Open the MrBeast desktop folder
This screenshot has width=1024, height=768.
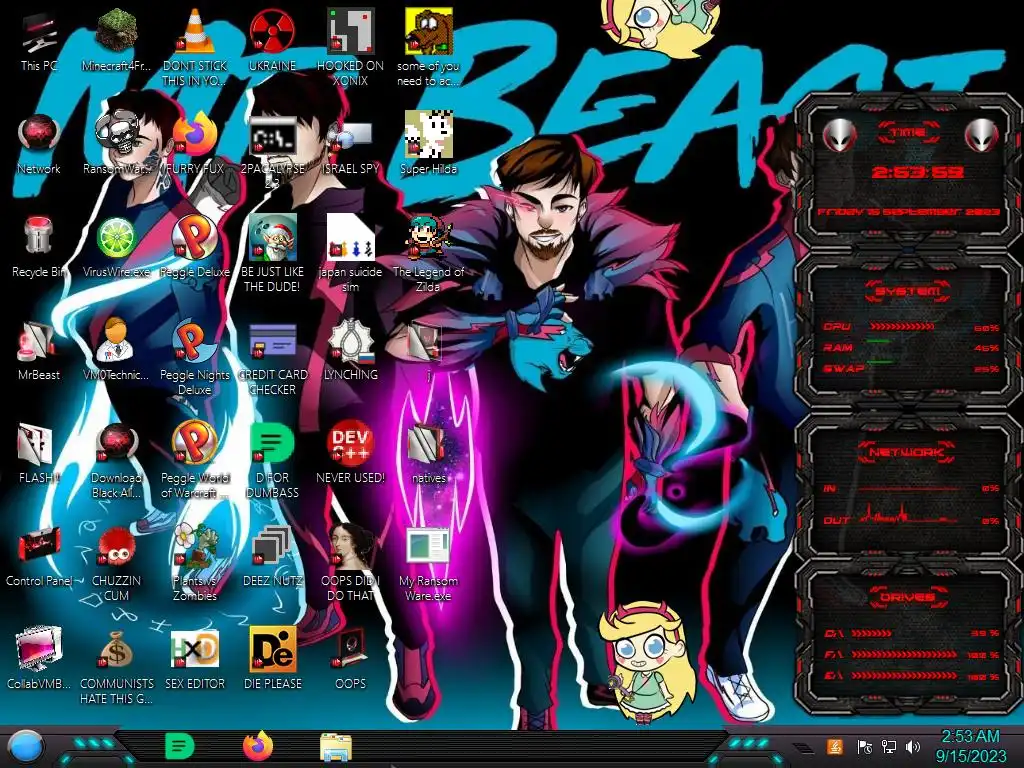click(37, 341)
